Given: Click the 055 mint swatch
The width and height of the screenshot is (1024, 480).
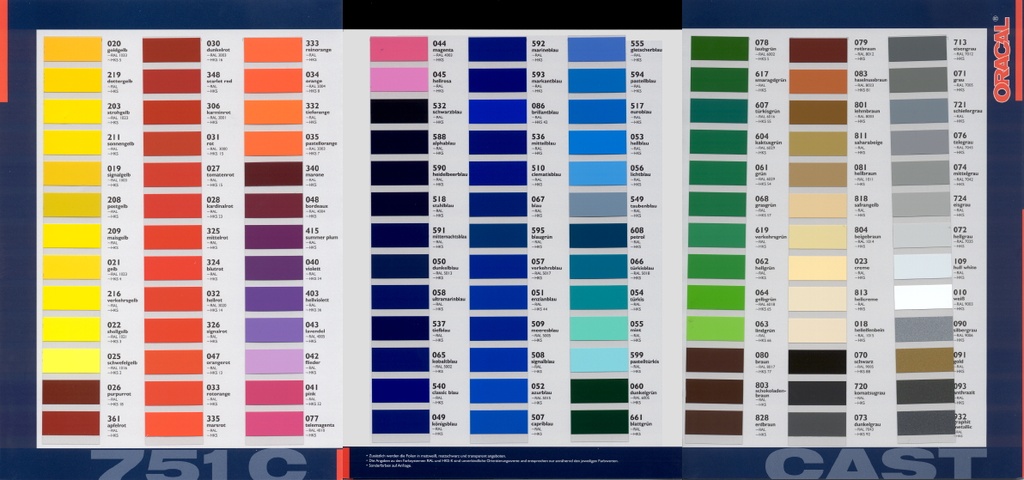Looking at the screenshot, I should [x=597, y=330].
